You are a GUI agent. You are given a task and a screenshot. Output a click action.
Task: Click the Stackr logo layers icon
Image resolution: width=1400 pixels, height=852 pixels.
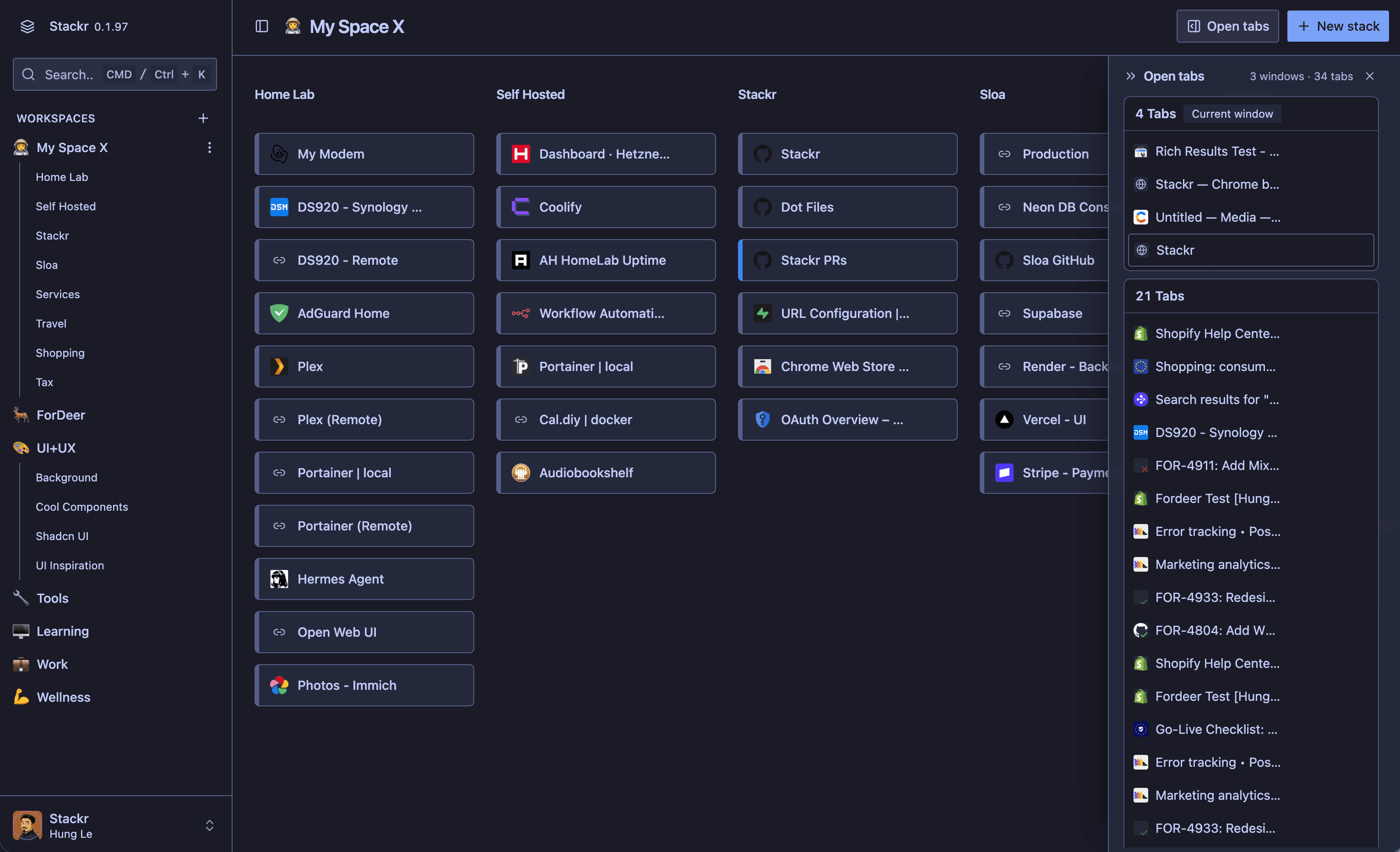27,26
